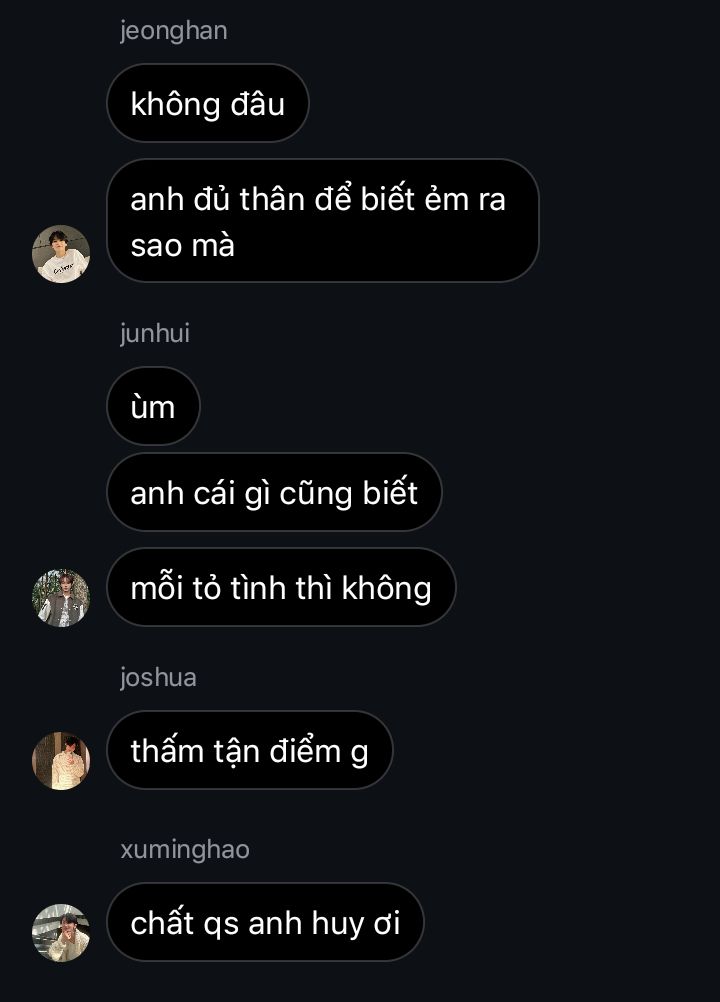Tap the xuminghao sender name
The width and height of the screenshot is (720, 1002).
point(185,850)
